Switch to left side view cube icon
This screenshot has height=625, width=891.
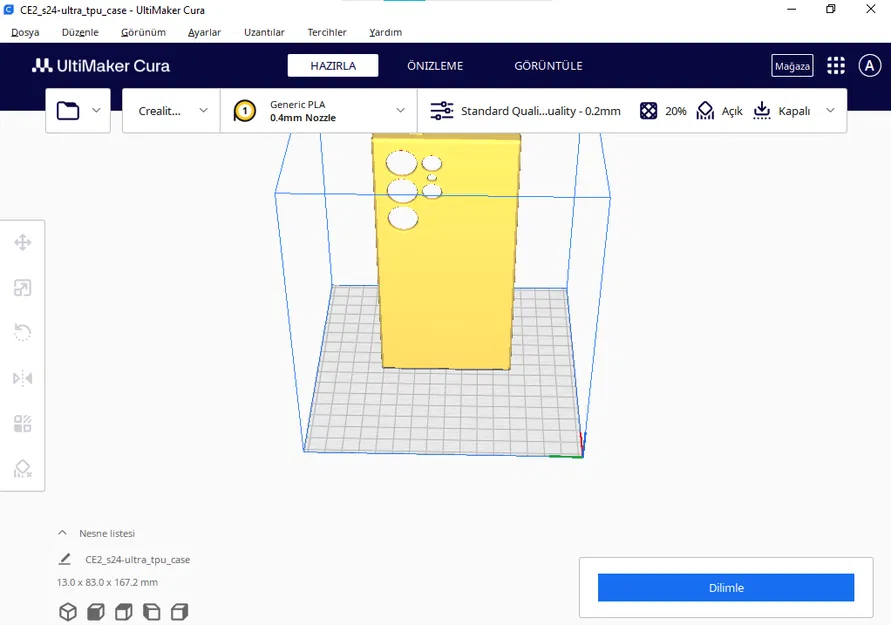click(x=152, y=612)
